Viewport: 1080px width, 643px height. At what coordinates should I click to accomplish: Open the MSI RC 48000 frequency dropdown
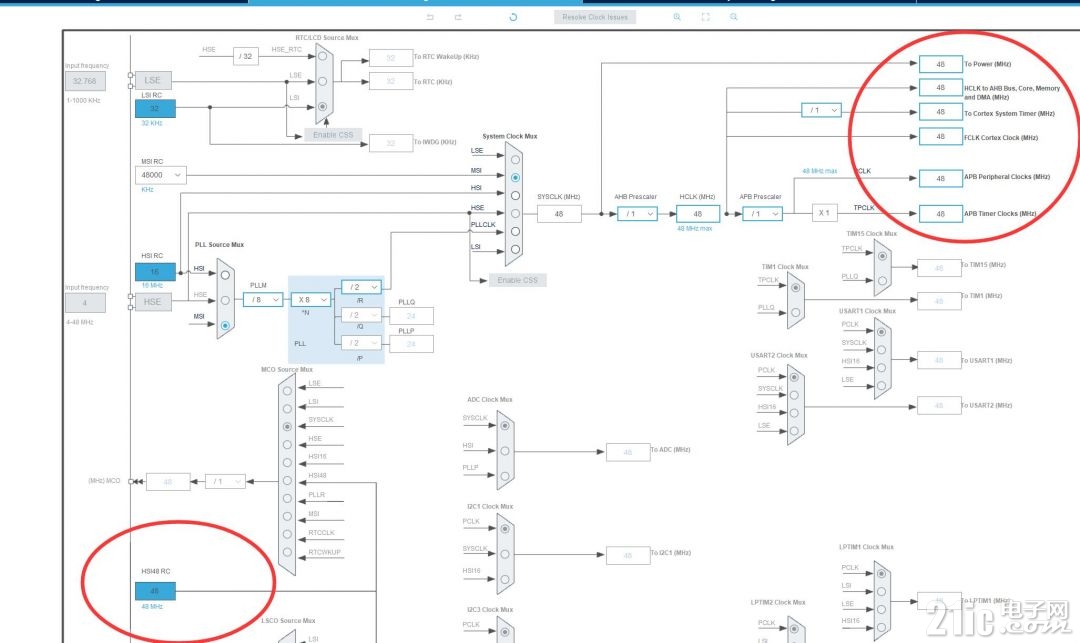pos(160,175)
